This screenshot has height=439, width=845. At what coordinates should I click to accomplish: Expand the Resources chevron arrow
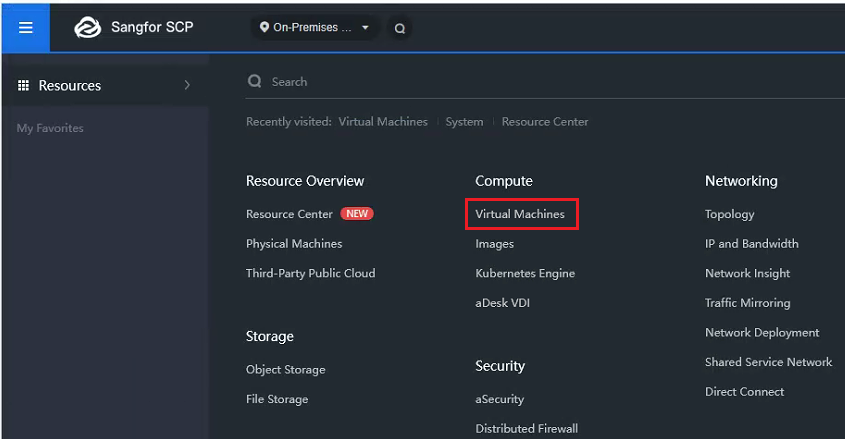(x=187, y=85)
